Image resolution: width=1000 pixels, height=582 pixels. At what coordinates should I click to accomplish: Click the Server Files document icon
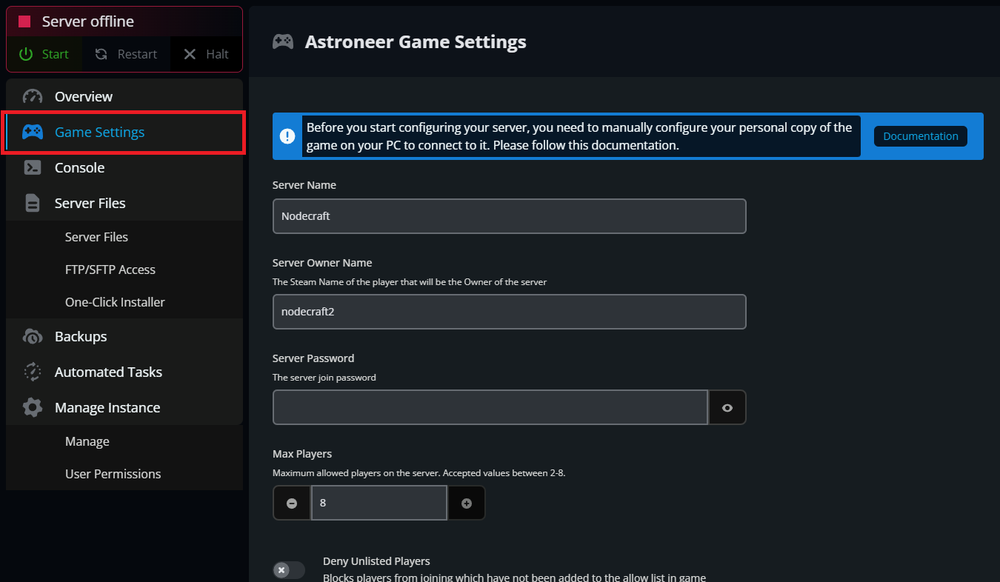[34, 202]
